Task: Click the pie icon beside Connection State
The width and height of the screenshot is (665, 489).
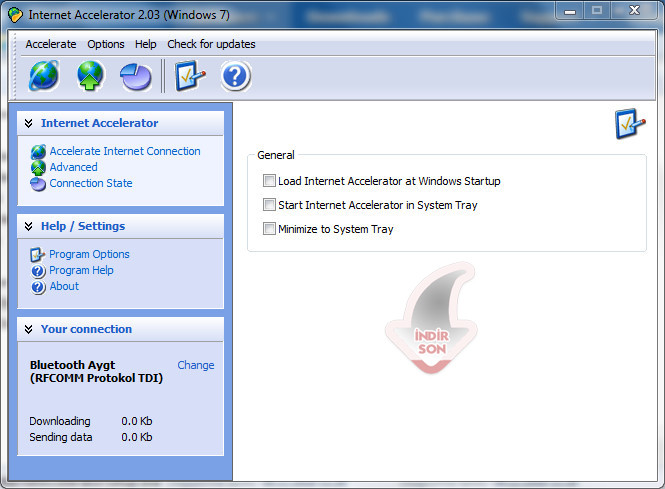Action: click(x=38, y=184)
